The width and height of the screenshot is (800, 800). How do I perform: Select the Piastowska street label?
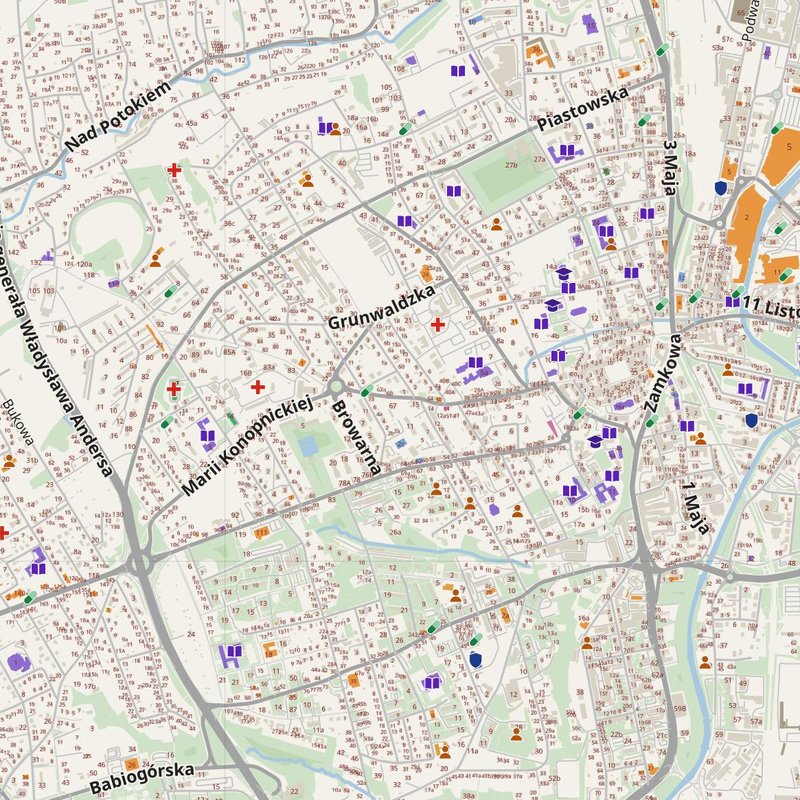582,109
